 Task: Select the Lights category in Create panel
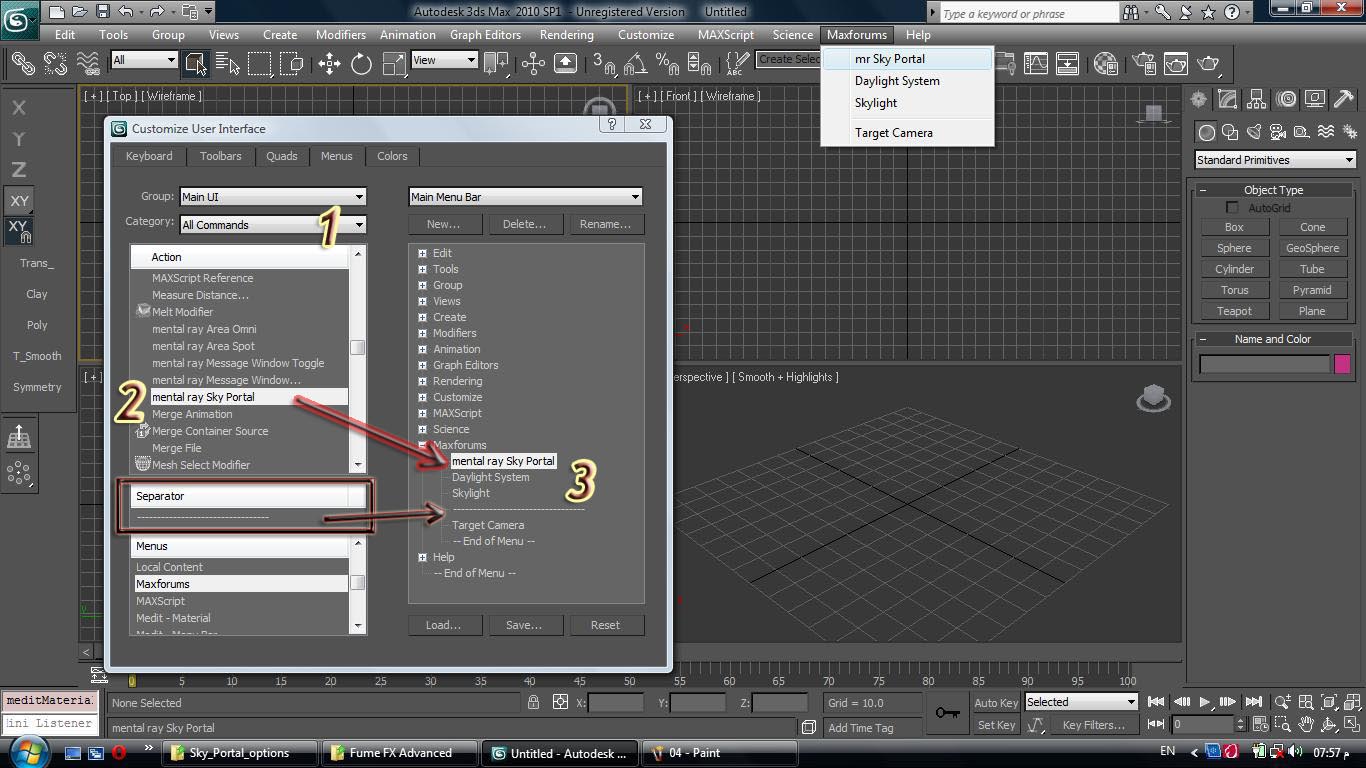pyautogui.click(x=1254, y=132)
